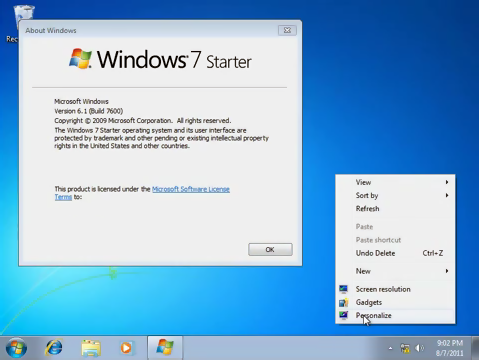The height and width of the screenshot is (360, 479).
Task: Open Screen resolution from context menu
Action: [395, 289]
